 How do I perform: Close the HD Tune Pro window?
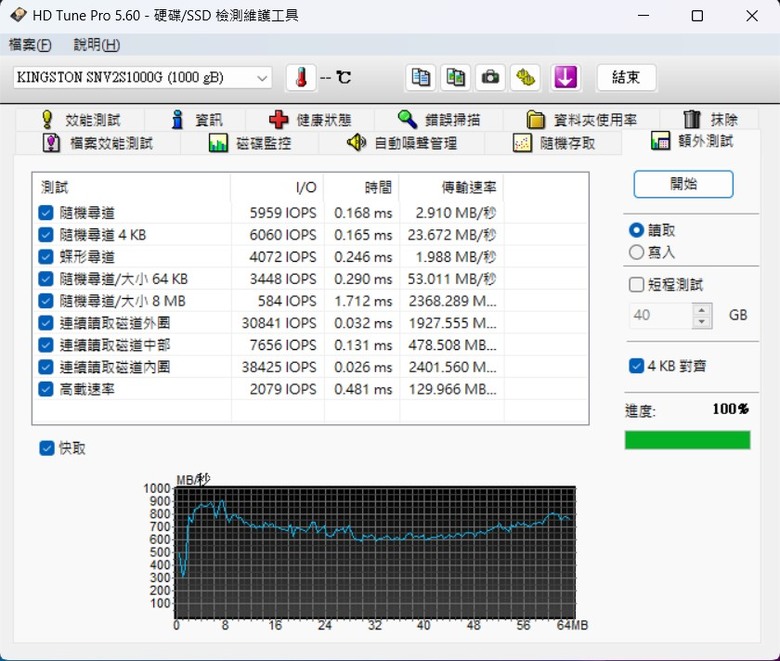pos(752,15)
